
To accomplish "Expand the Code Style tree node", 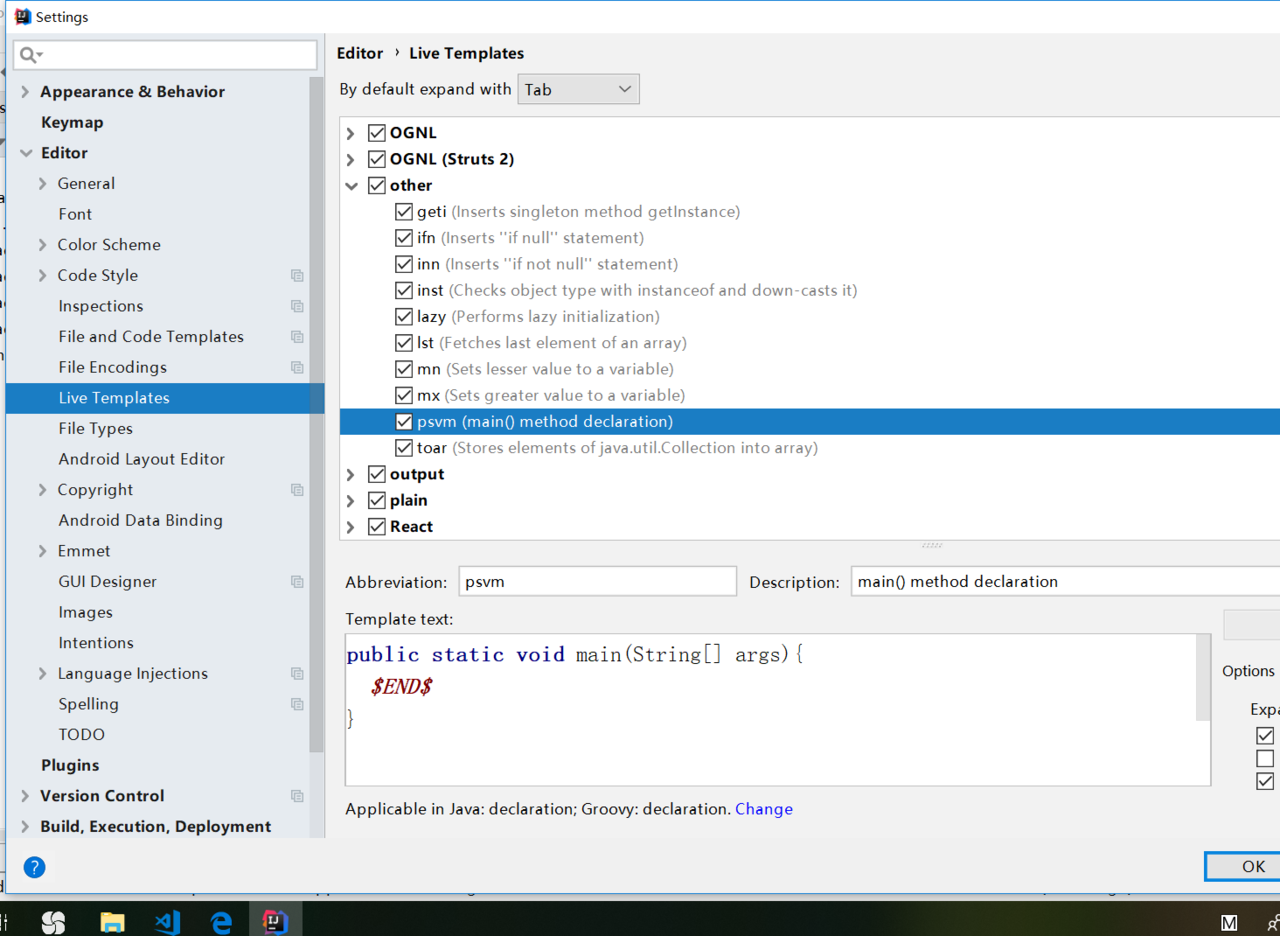I will (x=42, y=275).
